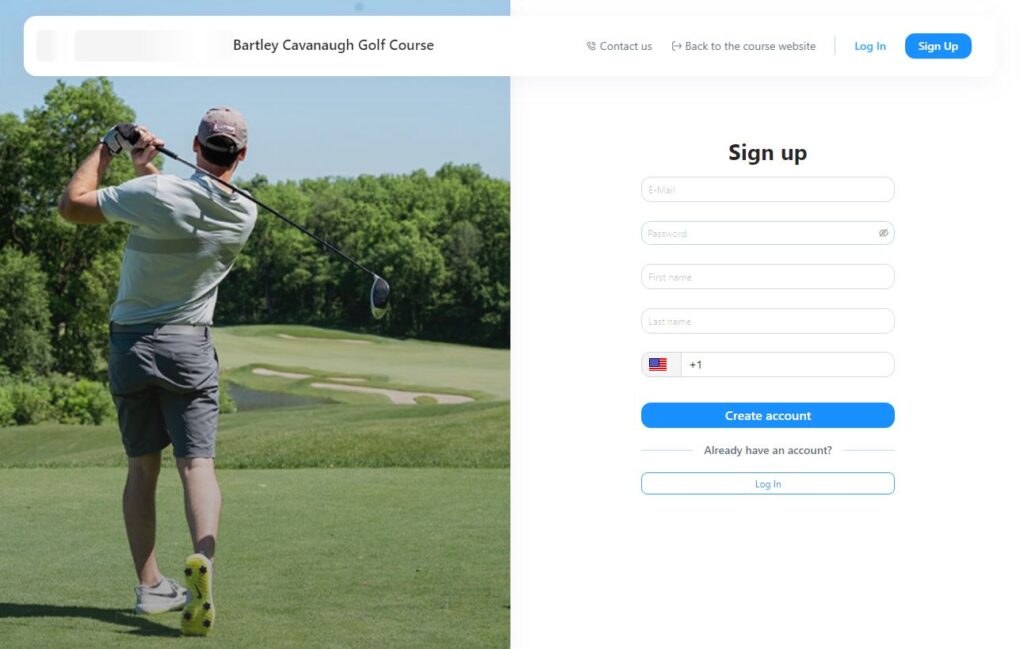This screenshot has width=1024, height=649.
Task: Select Sign Up in the top navigation
Action: coord(938,46)
